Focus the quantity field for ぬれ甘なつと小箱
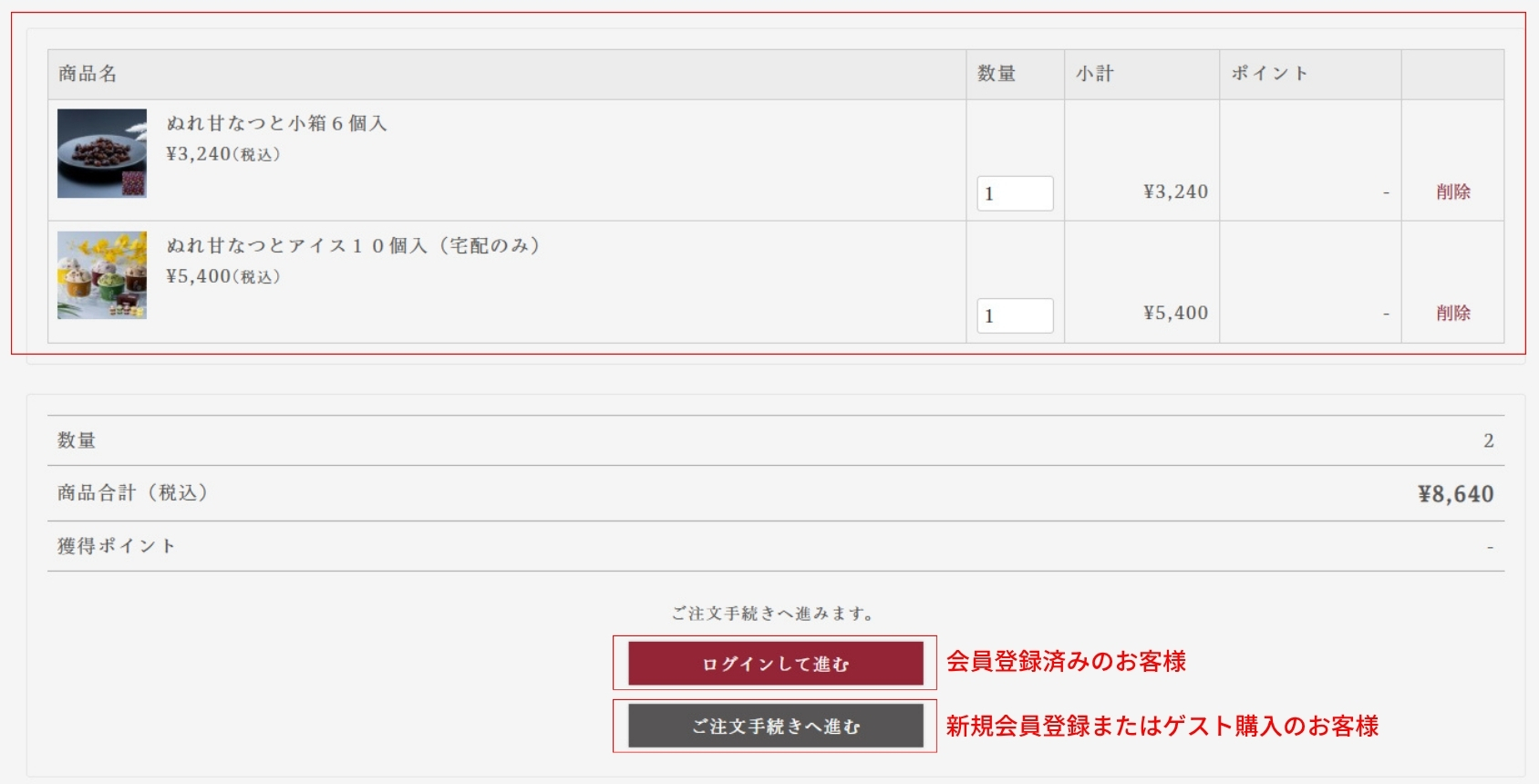1539x784 pixels. 1015,193
